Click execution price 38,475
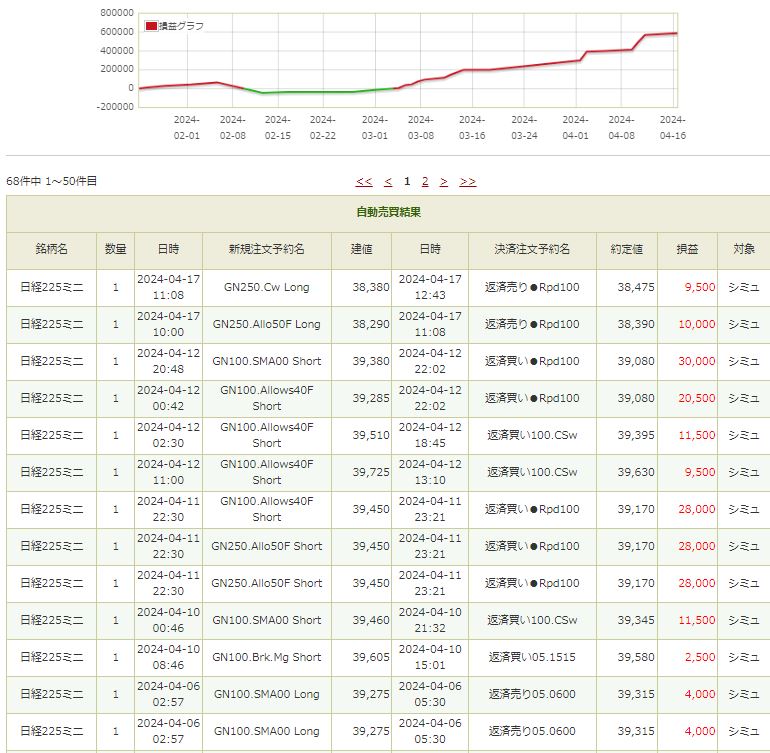Viewport: 770px width, 753px height. [636, 287]
